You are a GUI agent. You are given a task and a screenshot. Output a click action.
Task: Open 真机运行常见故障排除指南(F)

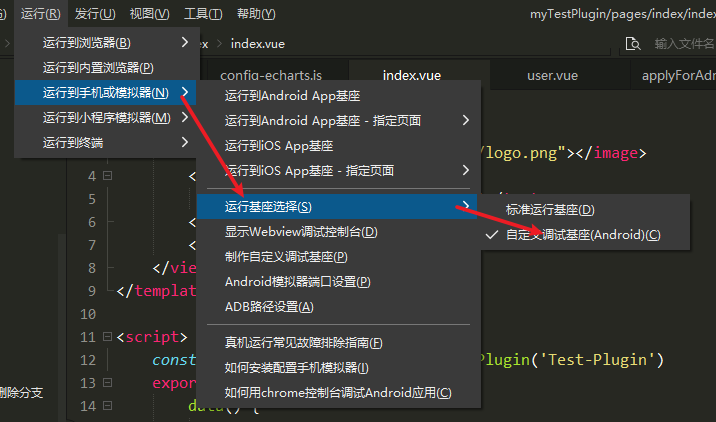(338, 343)
